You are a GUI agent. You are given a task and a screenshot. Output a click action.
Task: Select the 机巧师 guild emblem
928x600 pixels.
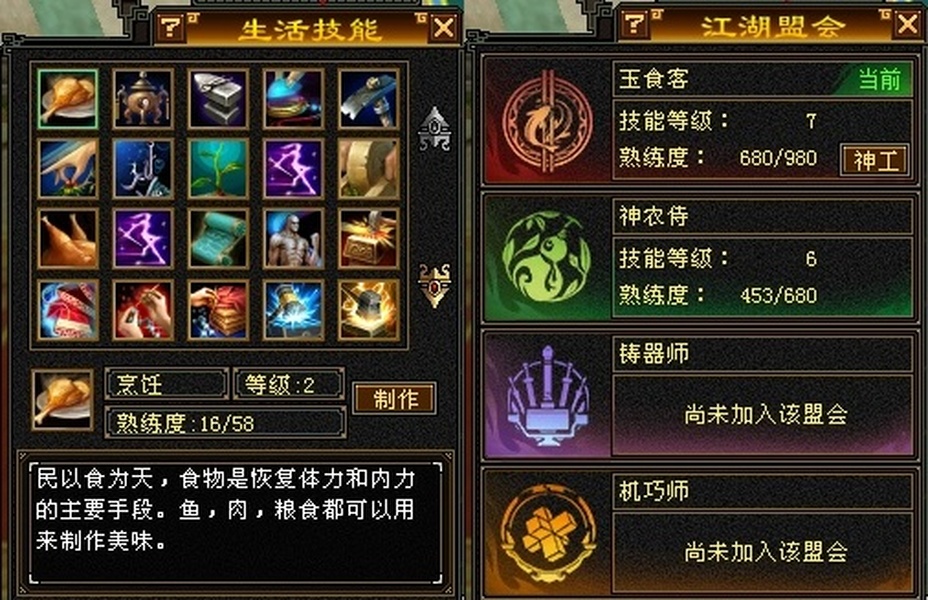(x=547, y=534)
